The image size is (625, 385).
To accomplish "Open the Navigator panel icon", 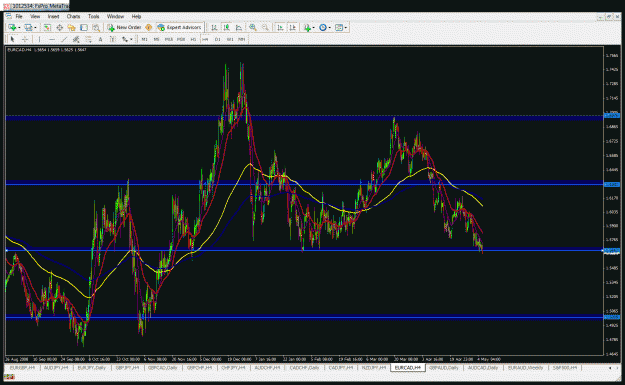I will 71,28.
